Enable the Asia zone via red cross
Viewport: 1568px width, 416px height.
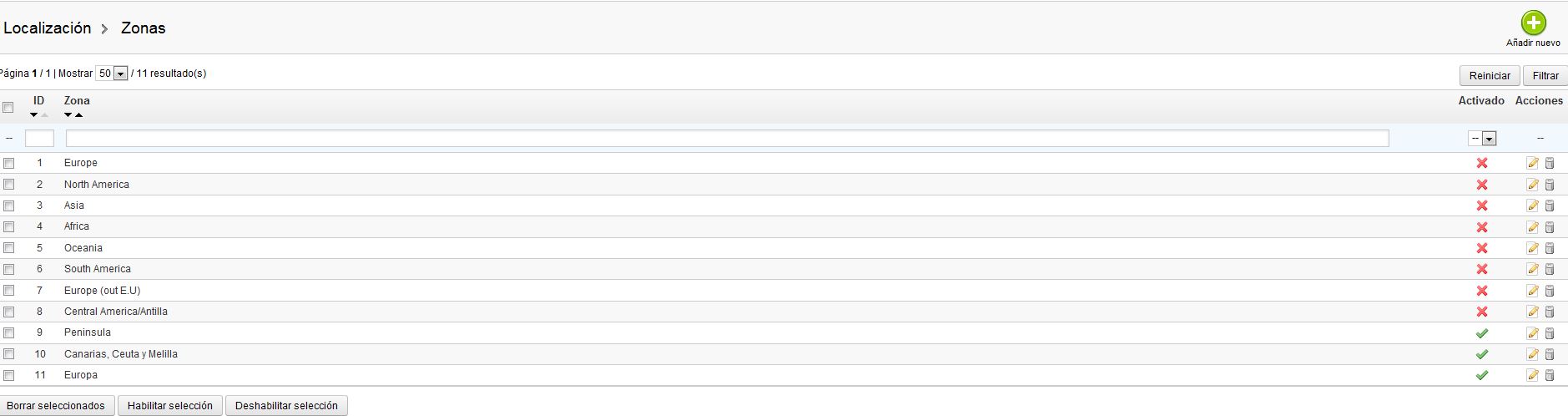[1482, 205]
